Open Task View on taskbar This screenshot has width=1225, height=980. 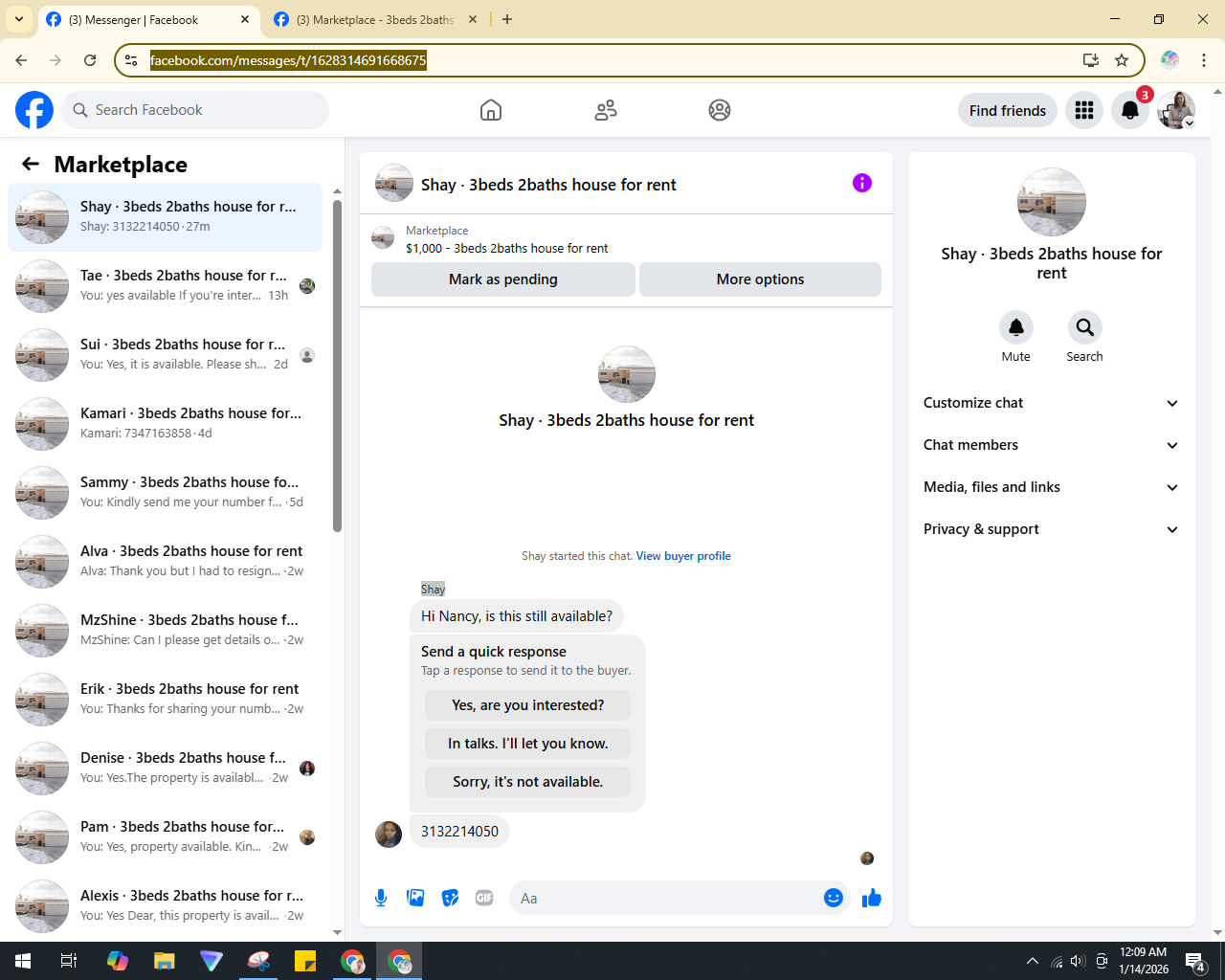(x=69, y=961)
